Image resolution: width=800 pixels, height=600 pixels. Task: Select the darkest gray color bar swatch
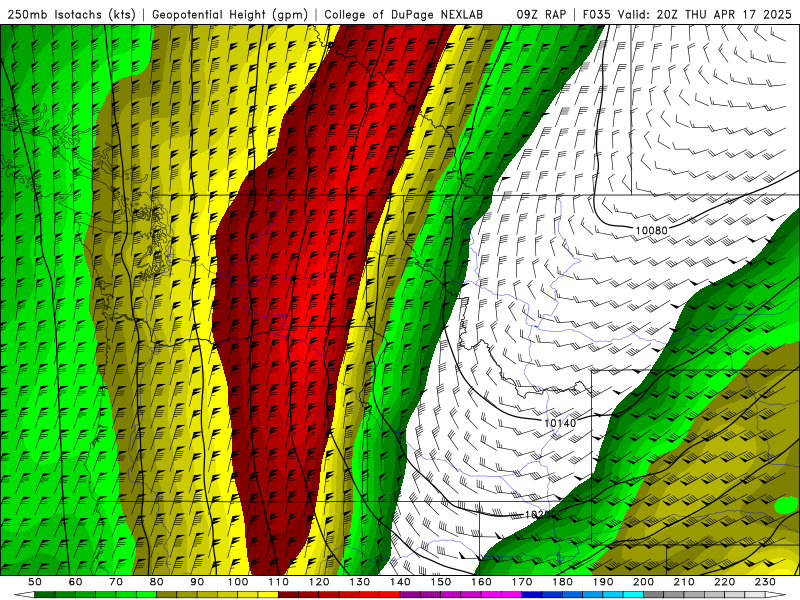point(654,595)
